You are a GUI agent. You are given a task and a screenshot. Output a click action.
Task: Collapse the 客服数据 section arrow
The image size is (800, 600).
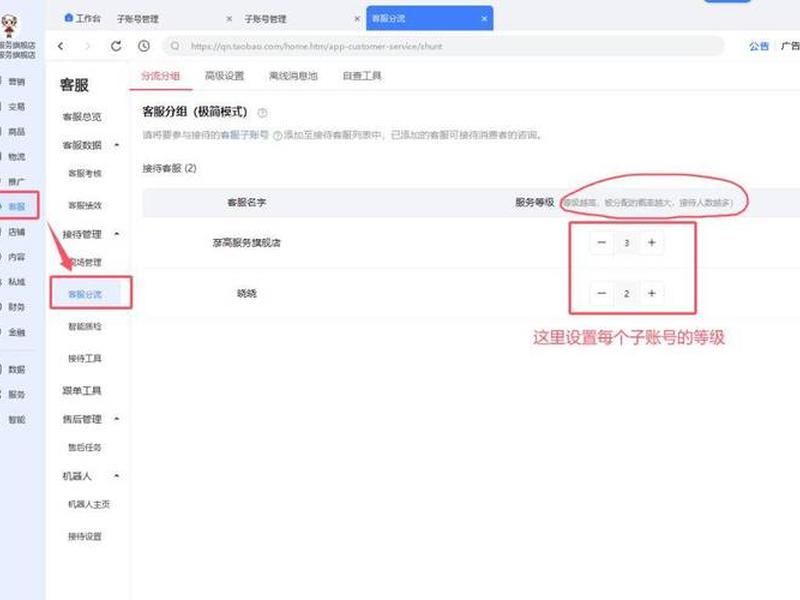[117, 145]
